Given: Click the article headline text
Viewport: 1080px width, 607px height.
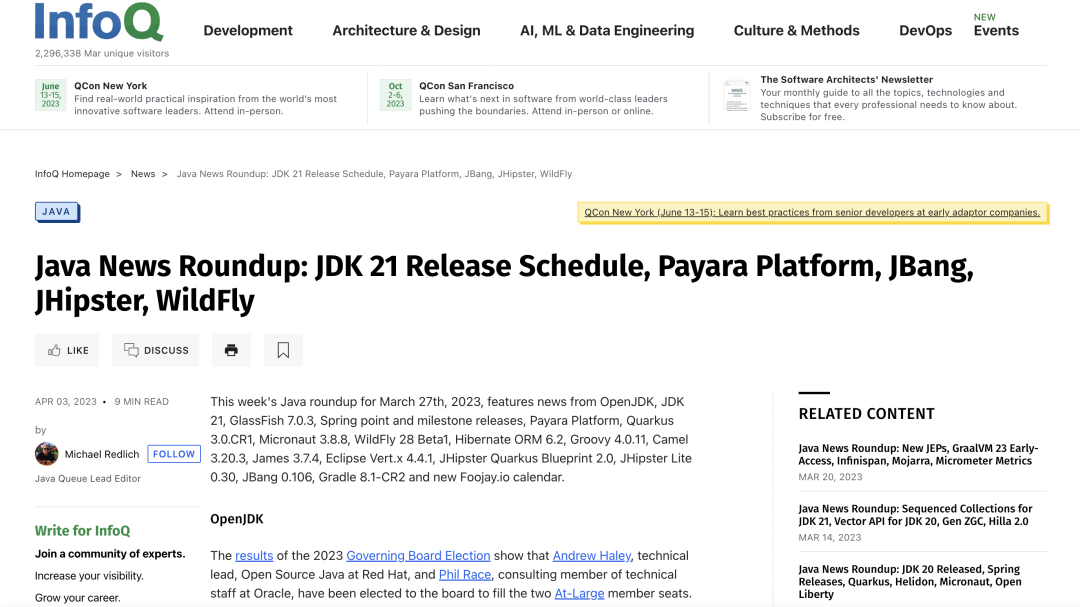Looking at the screenshot, I should point(504,283).
